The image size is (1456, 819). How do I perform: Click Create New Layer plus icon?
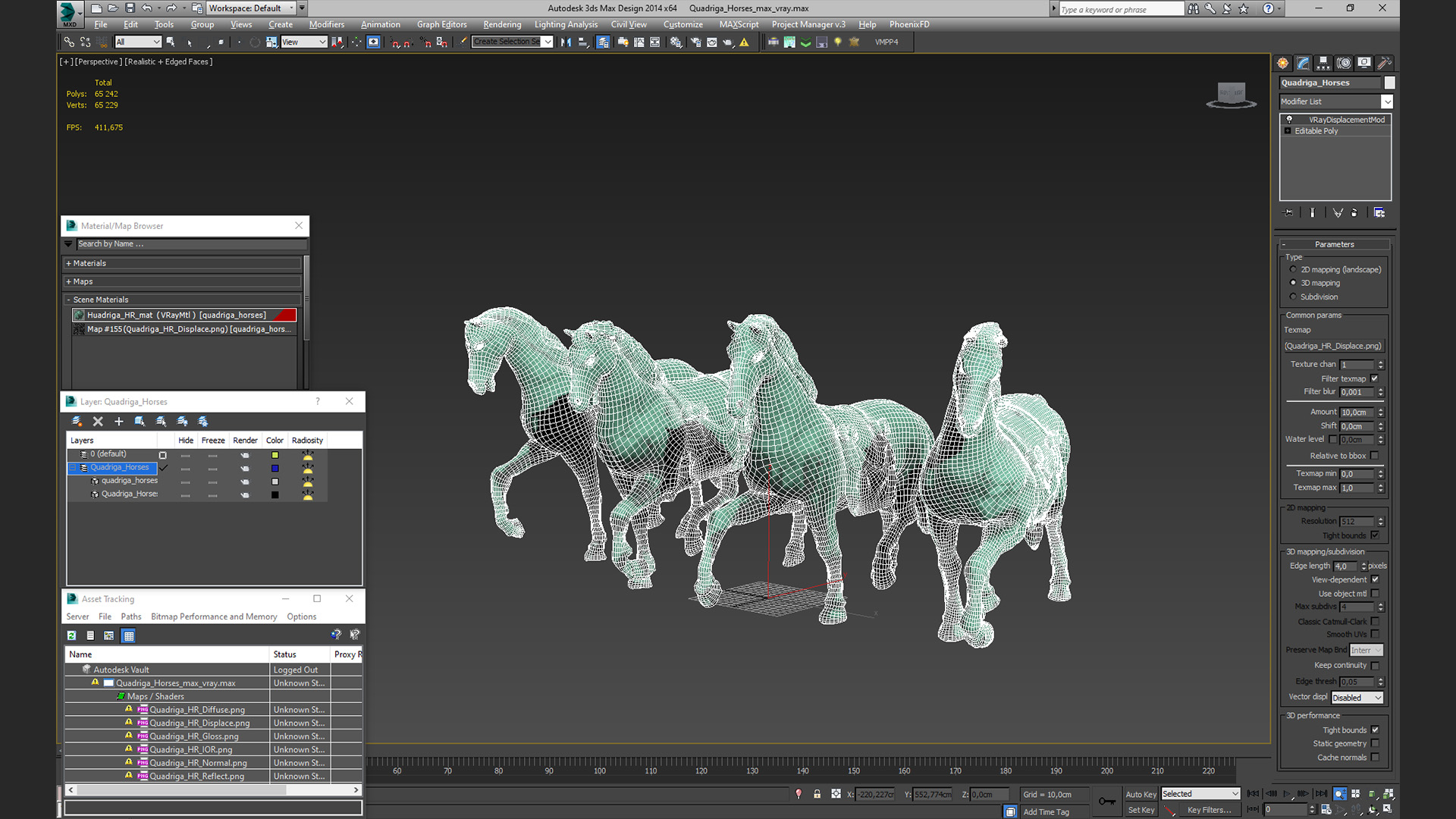(118, 422)
